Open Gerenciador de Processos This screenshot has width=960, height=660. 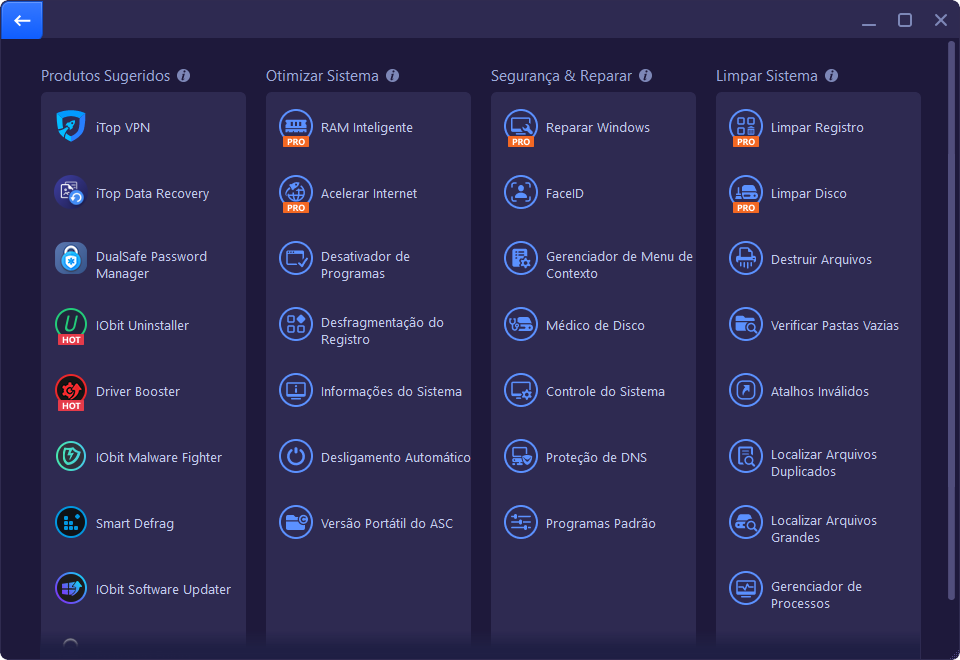click(x=818, y=594)
